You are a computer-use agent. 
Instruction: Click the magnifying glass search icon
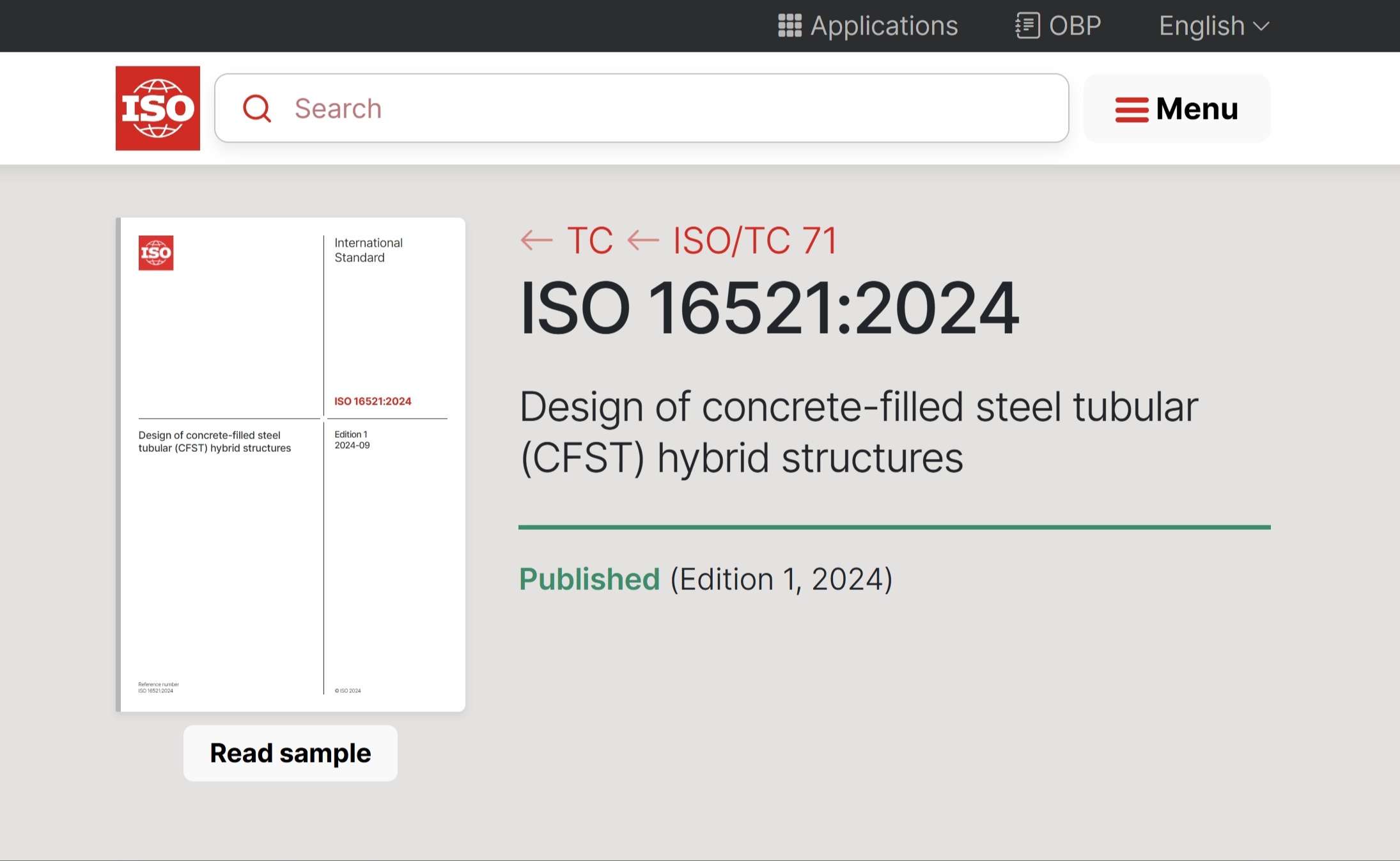(x=257, y=108)
